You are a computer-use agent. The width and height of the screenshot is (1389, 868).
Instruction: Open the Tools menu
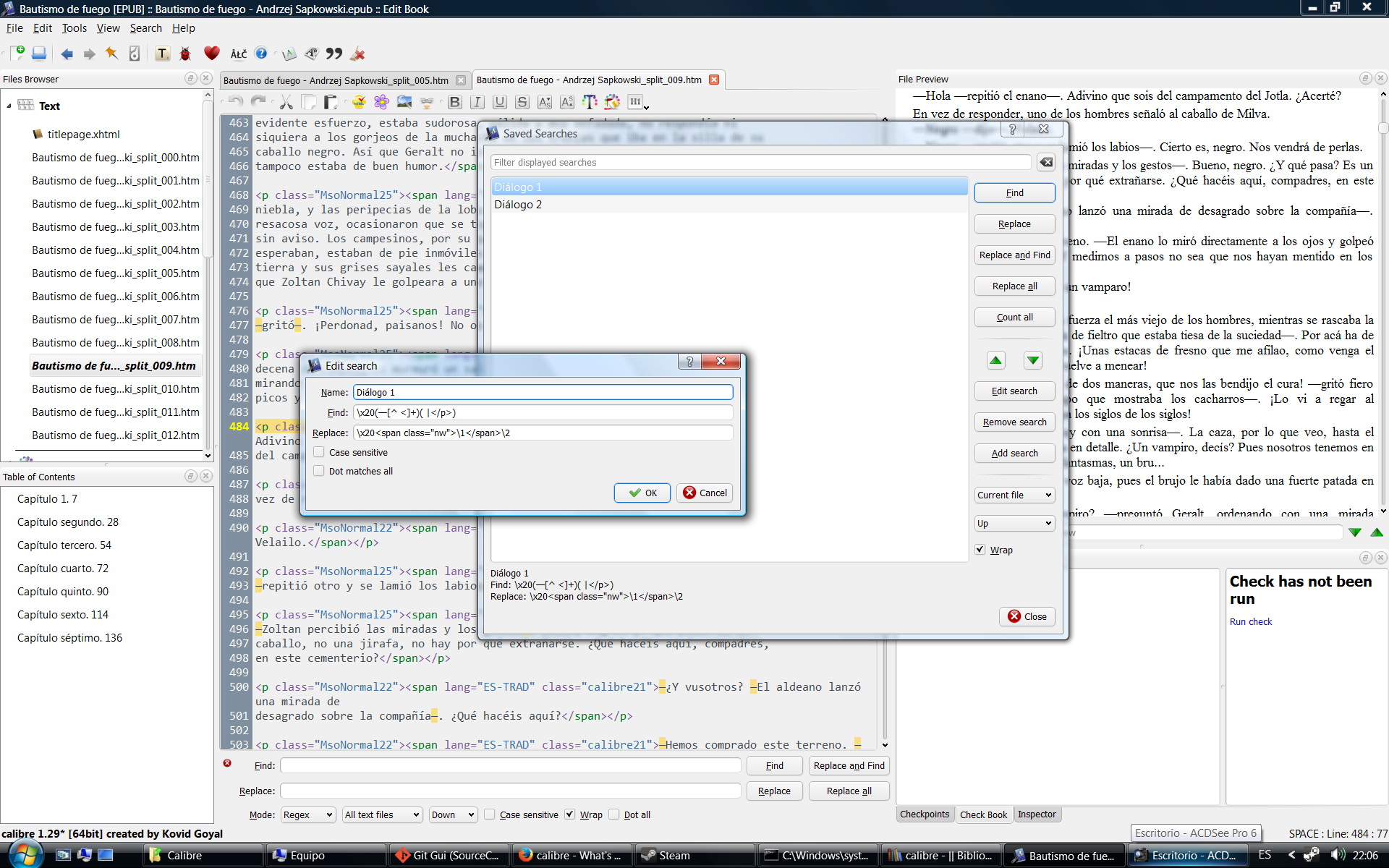click(x=74, y=28)
